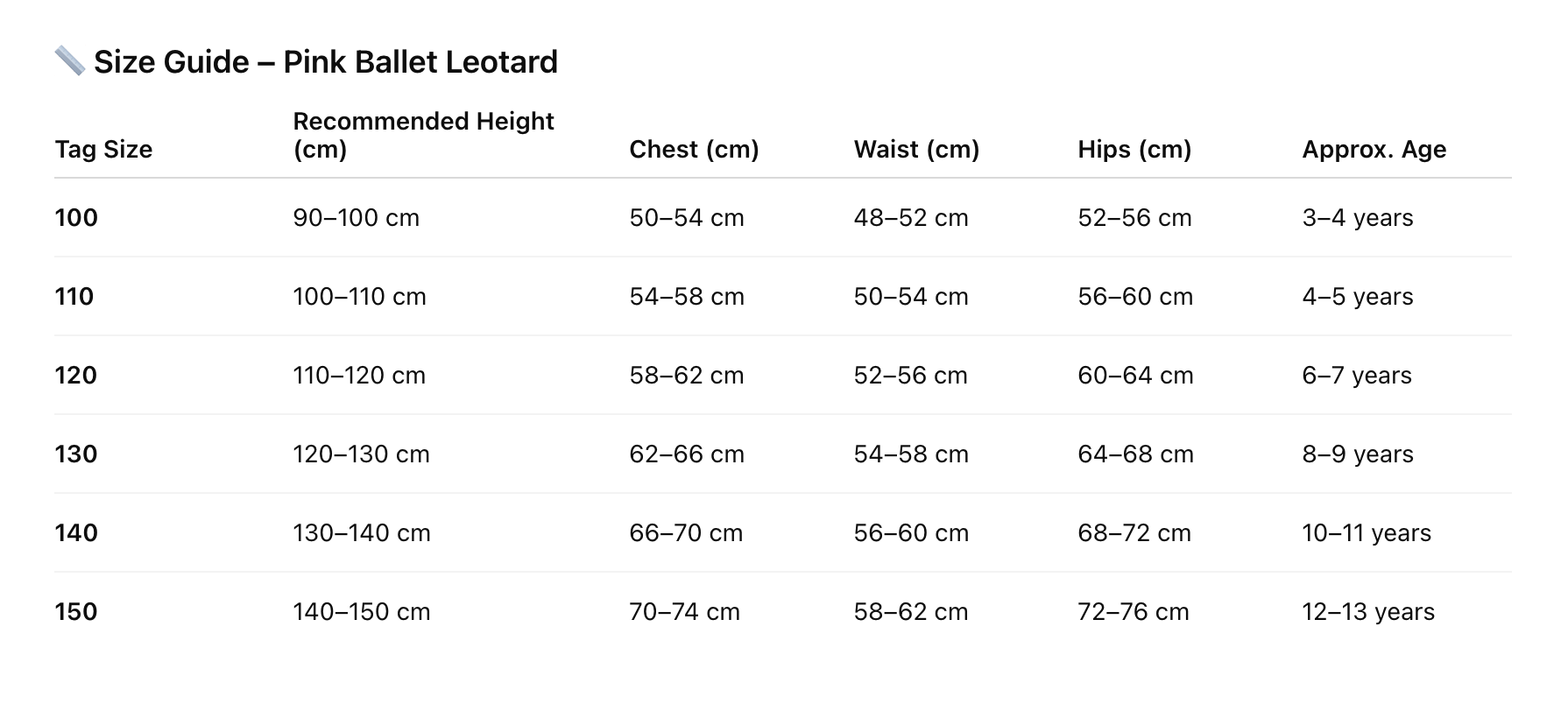Viewport: 1568px width, 704px height.
Task: Click tag size 110 row label
Action: 74,297
